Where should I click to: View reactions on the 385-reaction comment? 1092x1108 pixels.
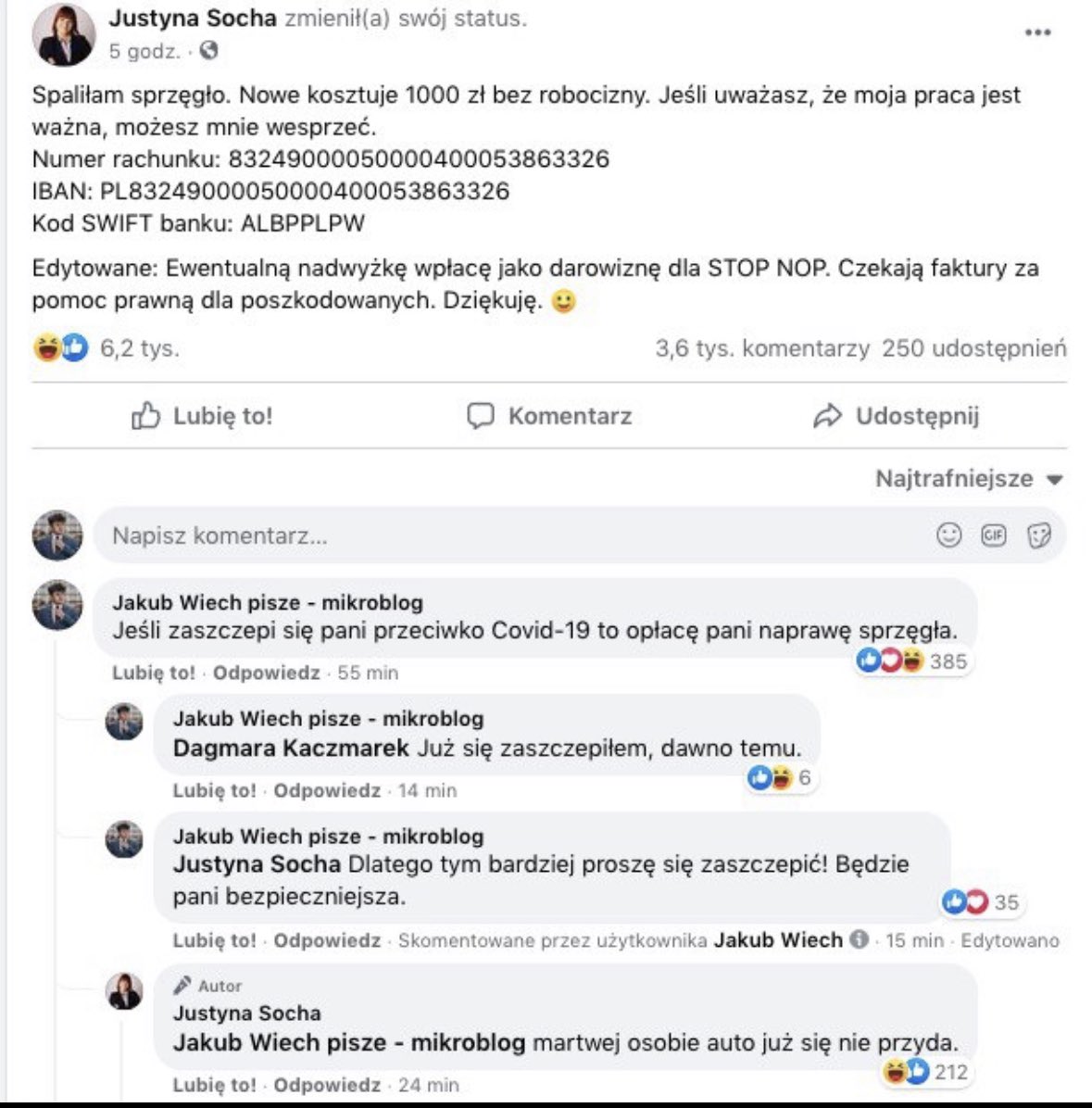[x=911, y=661]
